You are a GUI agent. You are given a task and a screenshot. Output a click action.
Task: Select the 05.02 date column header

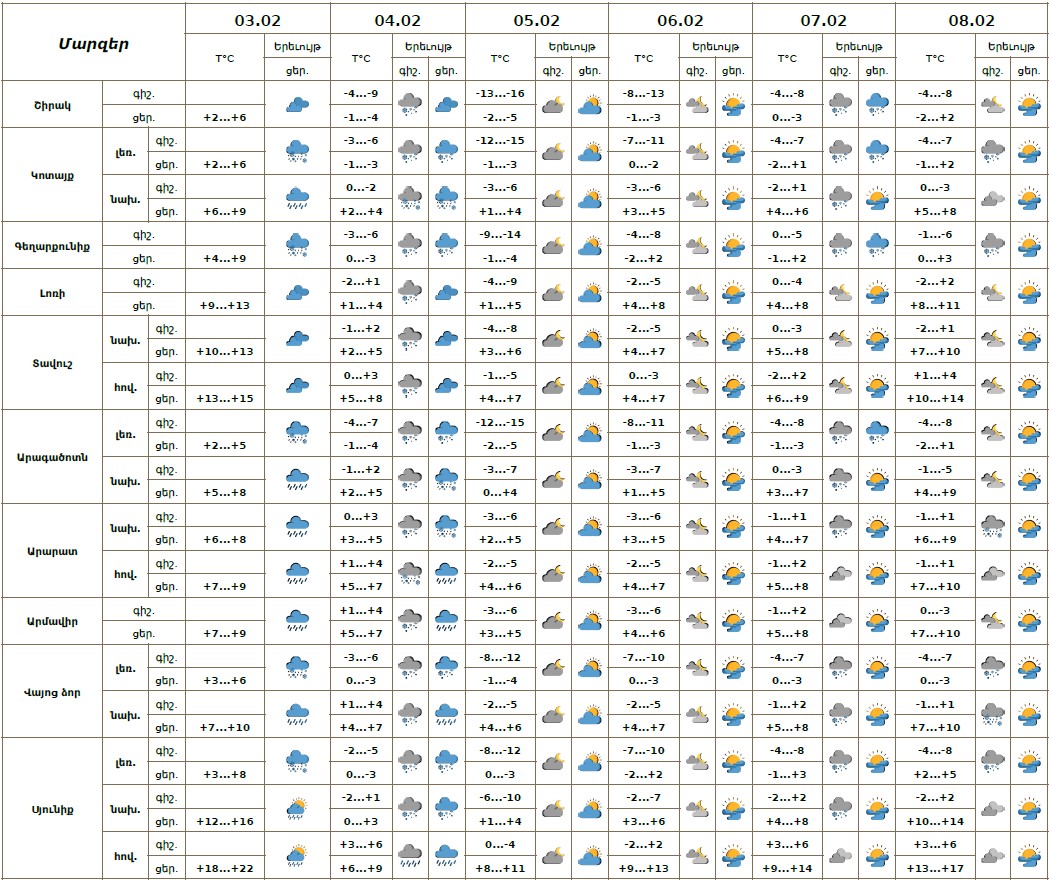537,19
